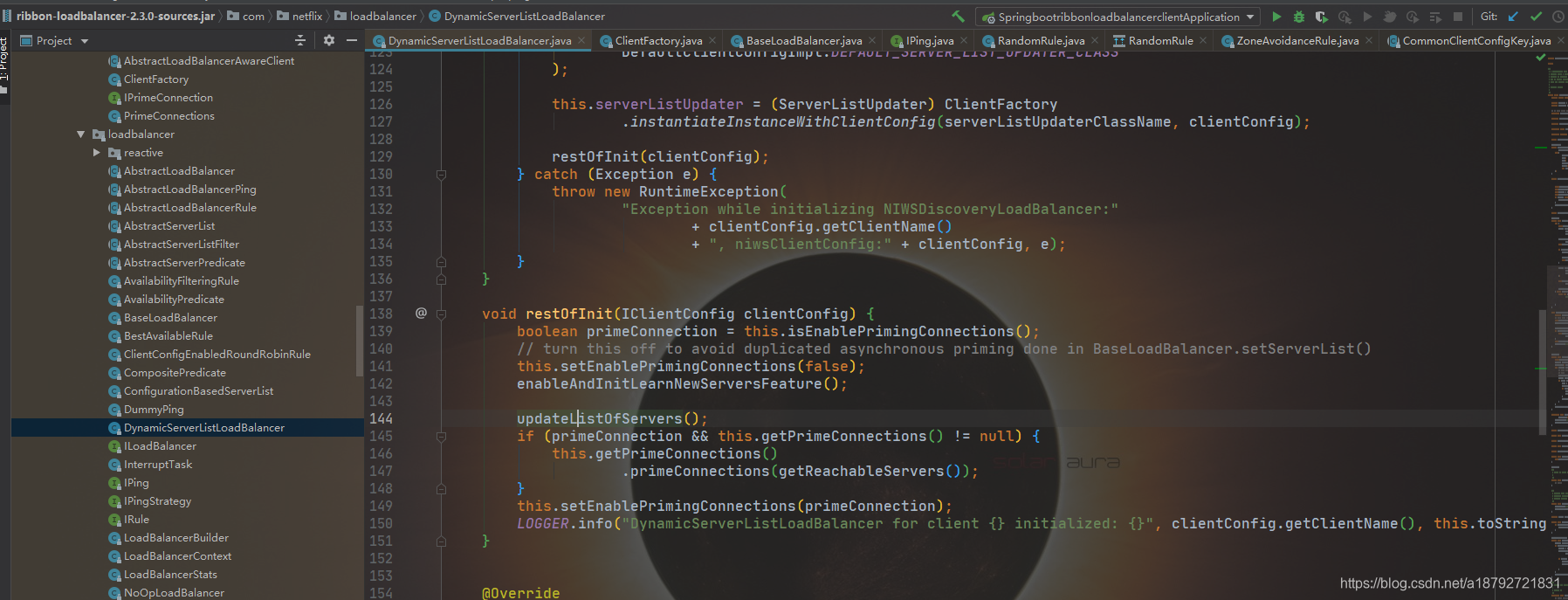1568x600 pixels.
Task: Commit changes with green Git checkmark
Action: point(1536,17)
